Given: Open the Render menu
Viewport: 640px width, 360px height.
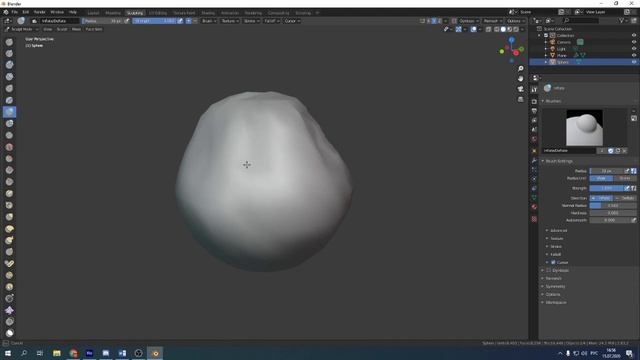Looking at the screenshot, I should pyautogui.click(x=40, y=12).
